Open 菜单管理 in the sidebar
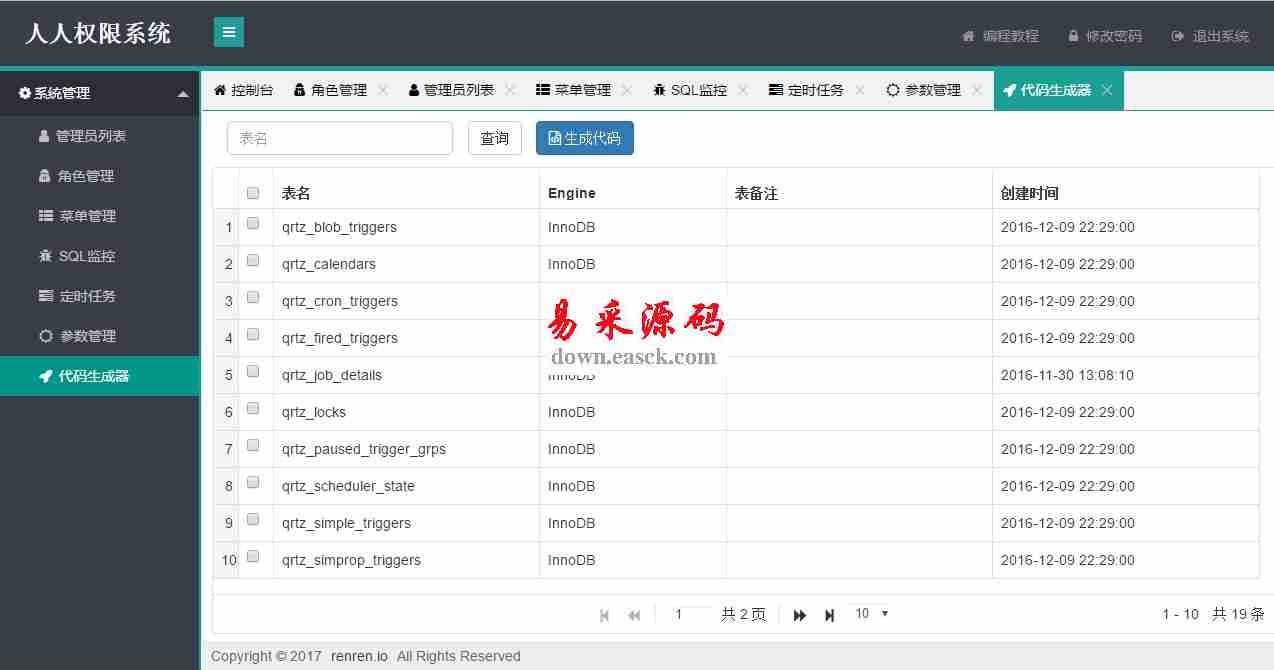The image size is (1274, 670). 87,216
